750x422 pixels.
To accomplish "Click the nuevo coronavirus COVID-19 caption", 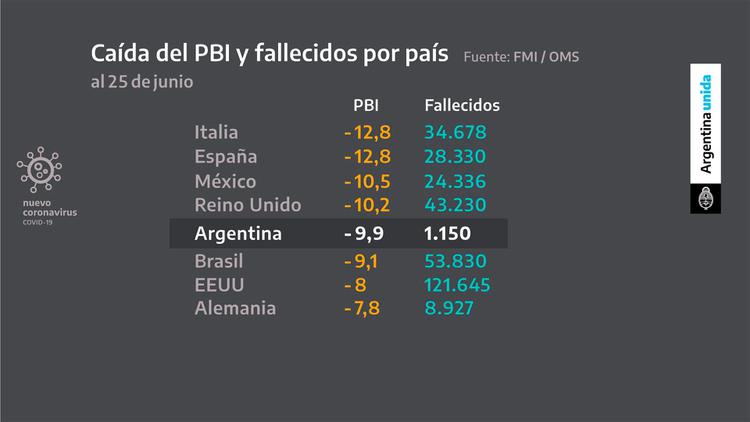I will pyautogui.click(x=49, y=214).
